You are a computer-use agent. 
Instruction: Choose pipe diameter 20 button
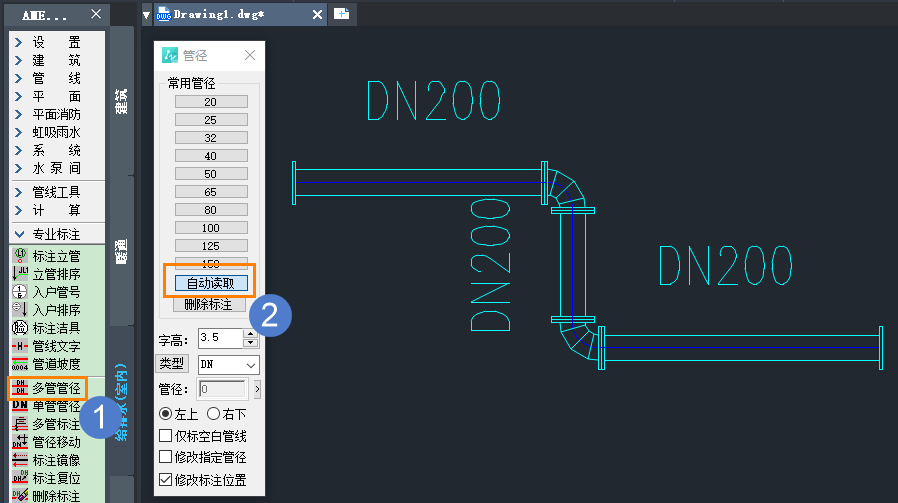click(211, 102)
